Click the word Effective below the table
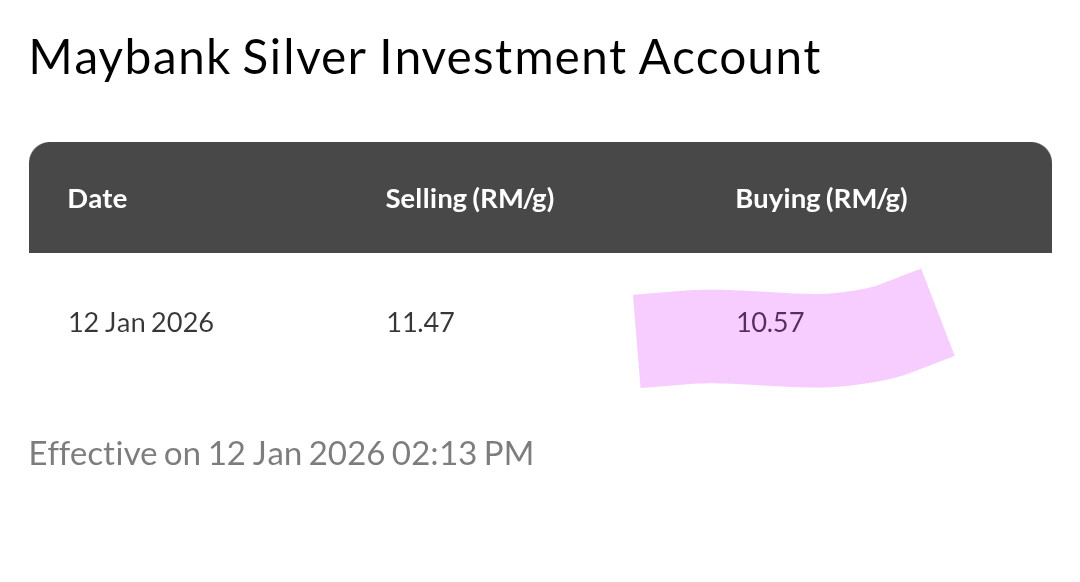 coord(93,453)
